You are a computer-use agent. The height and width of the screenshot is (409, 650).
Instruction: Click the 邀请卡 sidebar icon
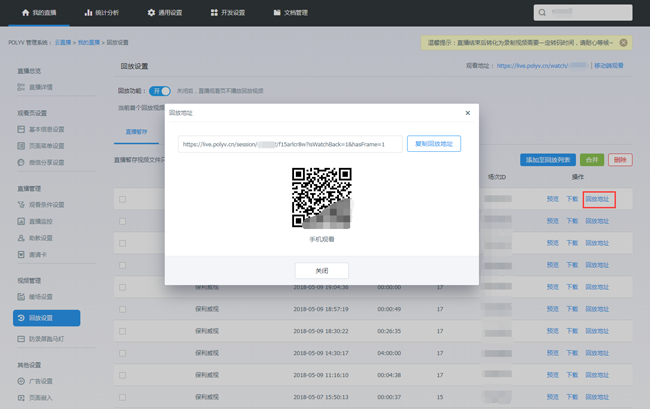click(21, 254)
